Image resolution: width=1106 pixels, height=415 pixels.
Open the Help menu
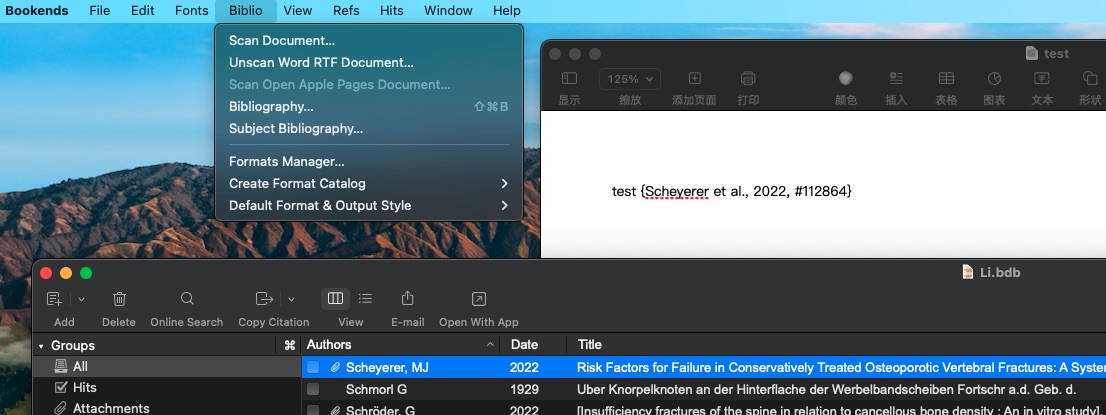(506, 11)
